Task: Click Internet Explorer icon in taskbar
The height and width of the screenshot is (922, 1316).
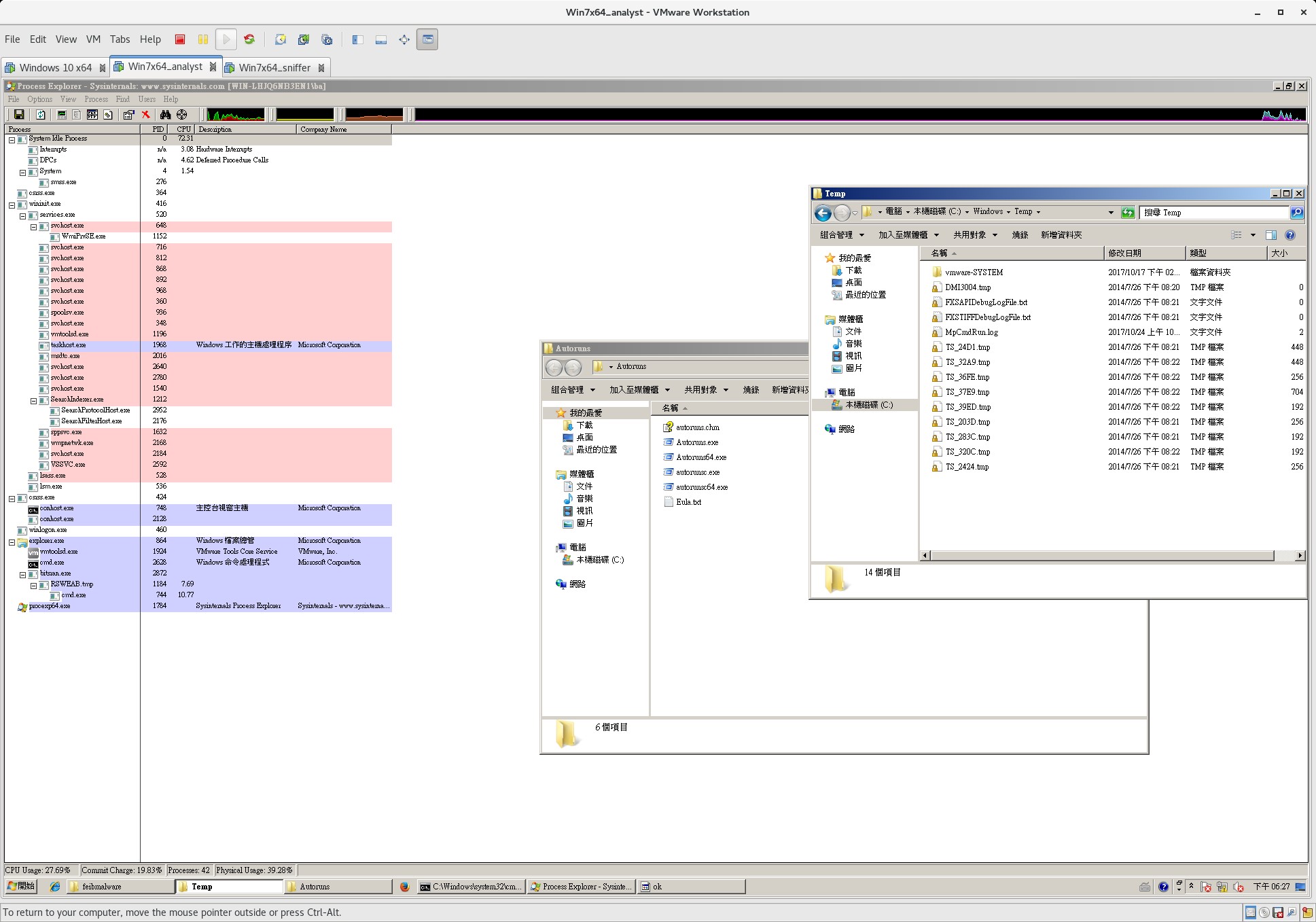Action: (55, 887)
